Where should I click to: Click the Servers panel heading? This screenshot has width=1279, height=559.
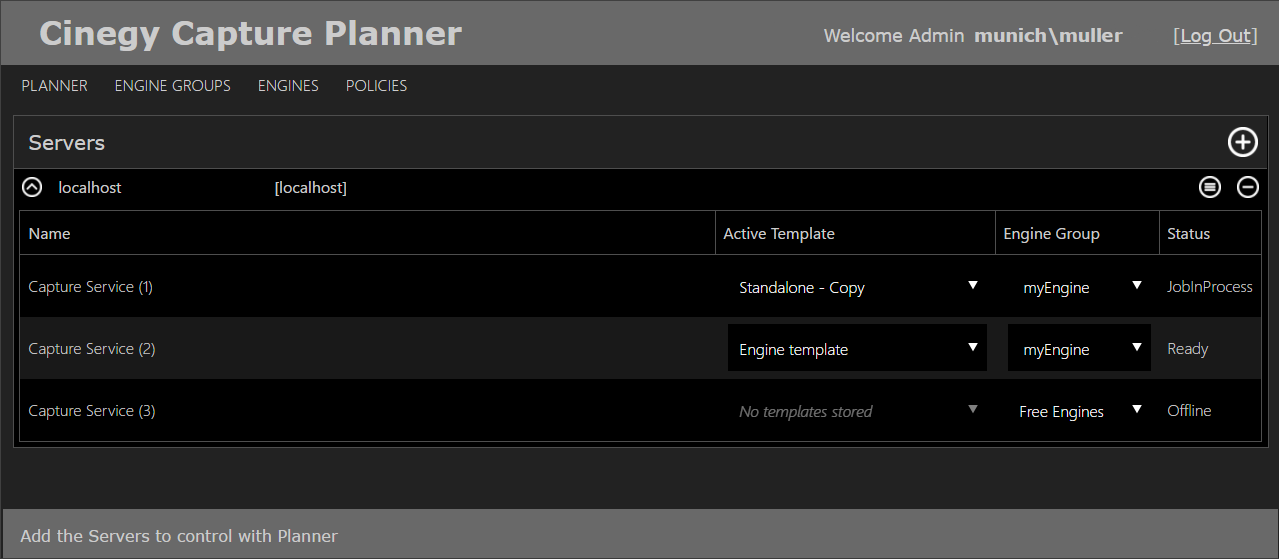tap(67, 143)
